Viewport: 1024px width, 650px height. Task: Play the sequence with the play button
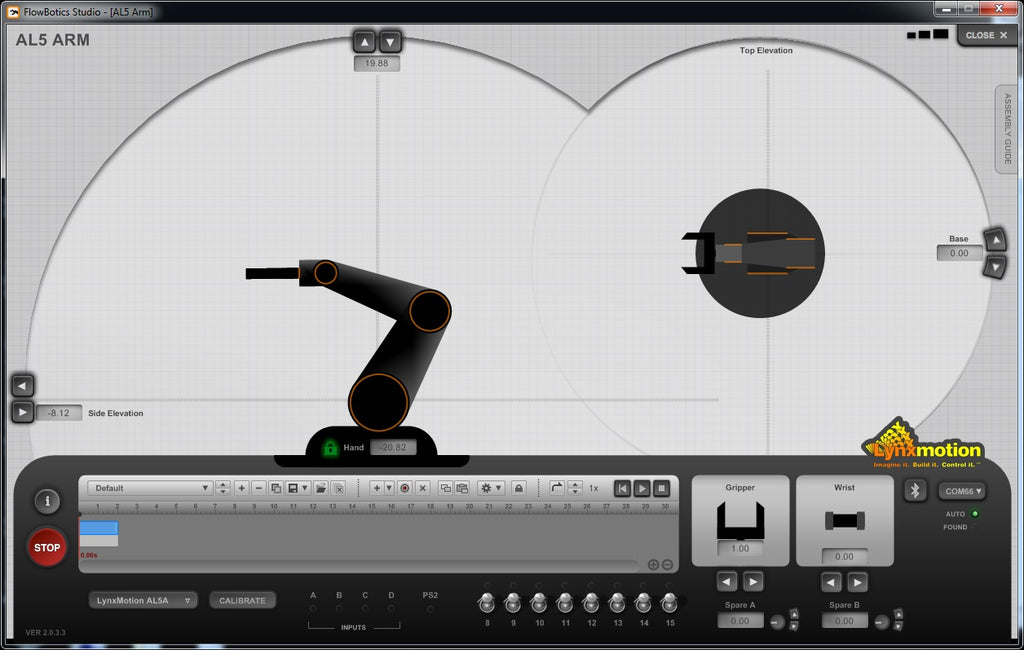click(x=642, y=488)
